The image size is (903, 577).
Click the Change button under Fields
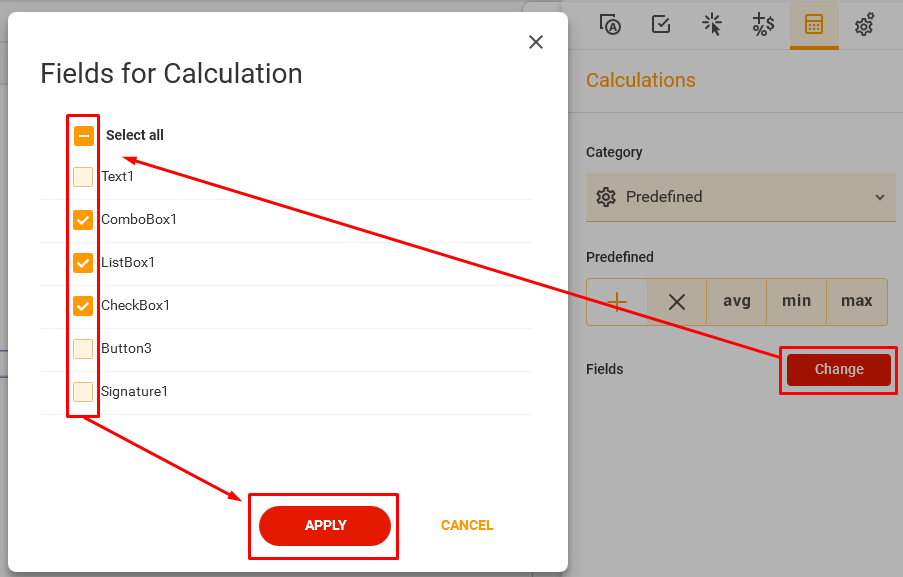[x=838, y=369]
